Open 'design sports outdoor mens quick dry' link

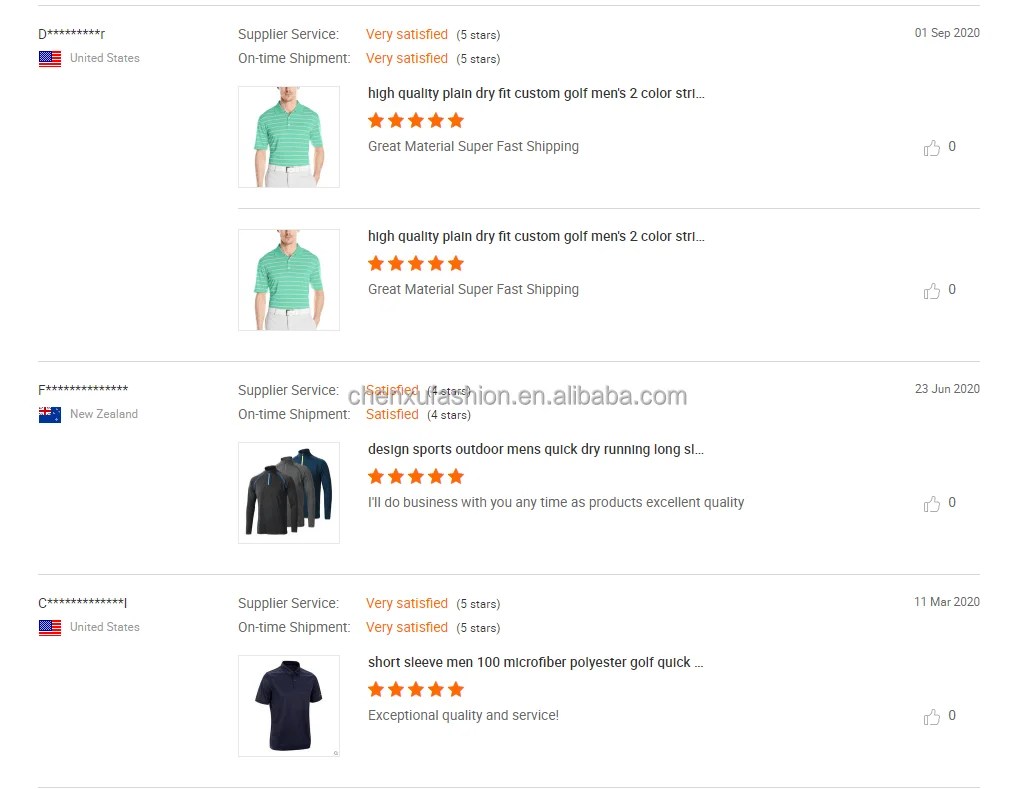tap(536, 450)
